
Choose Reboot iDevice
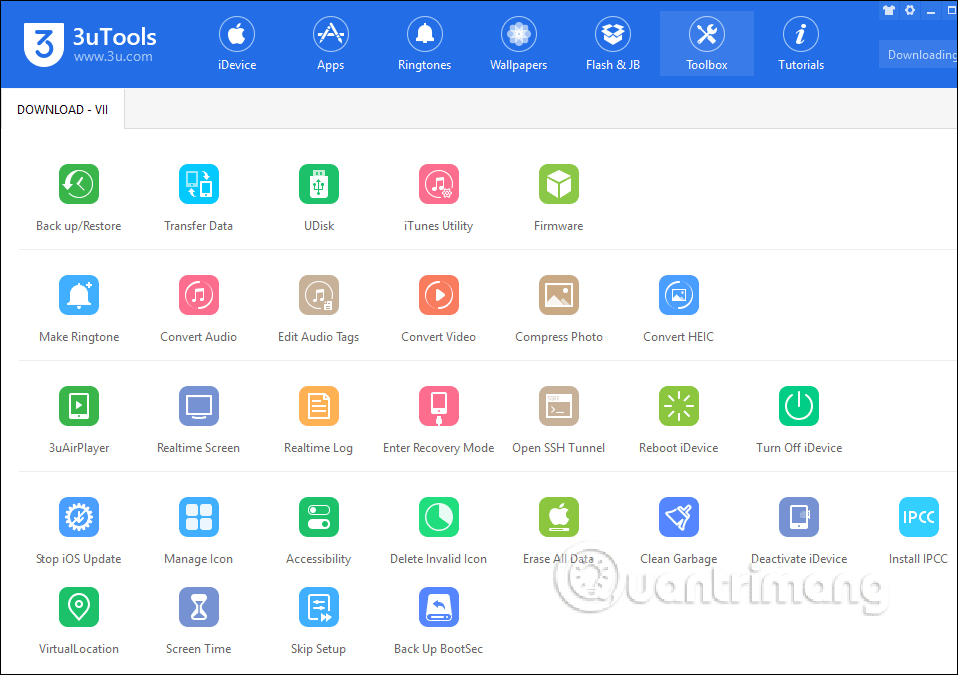pyautogui.click(x=679, y=406)
